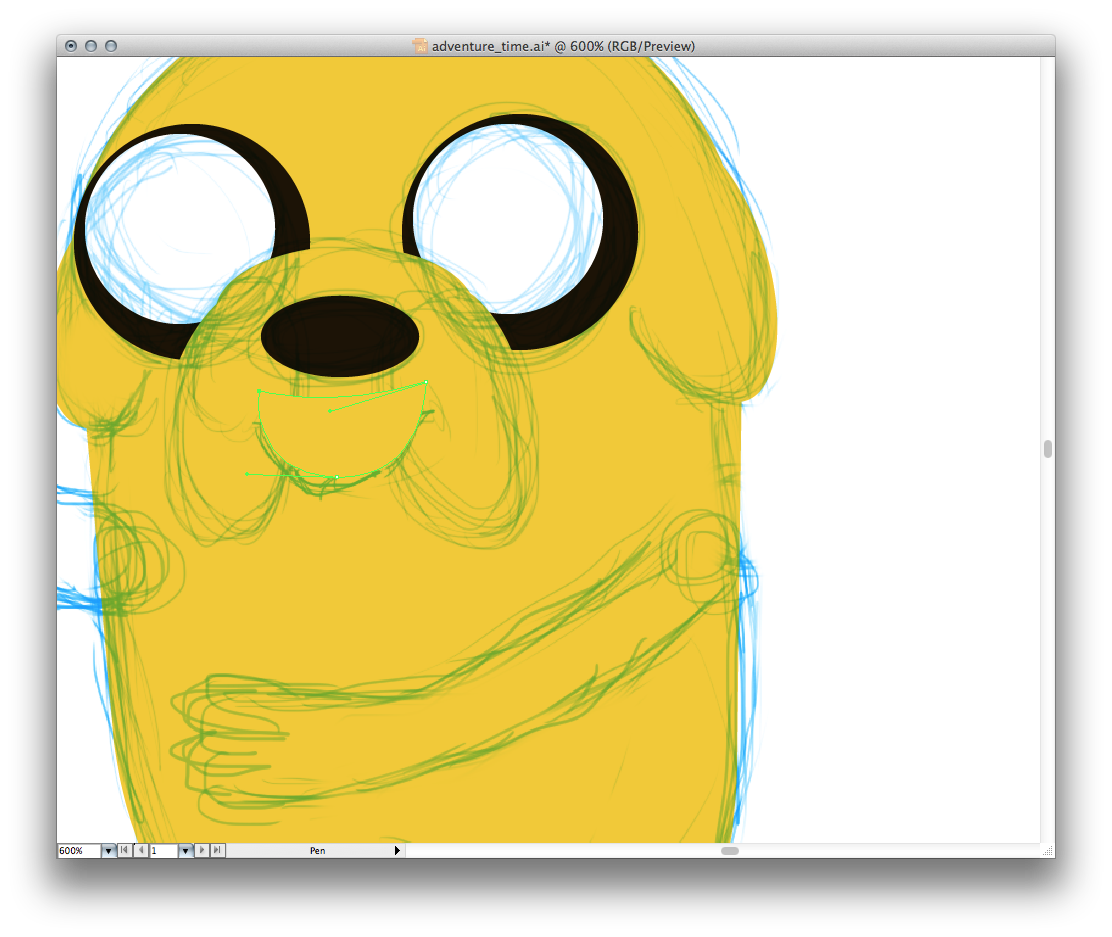Jump to the last artboard
1112x937 pixels.
[x=218, y=851]
